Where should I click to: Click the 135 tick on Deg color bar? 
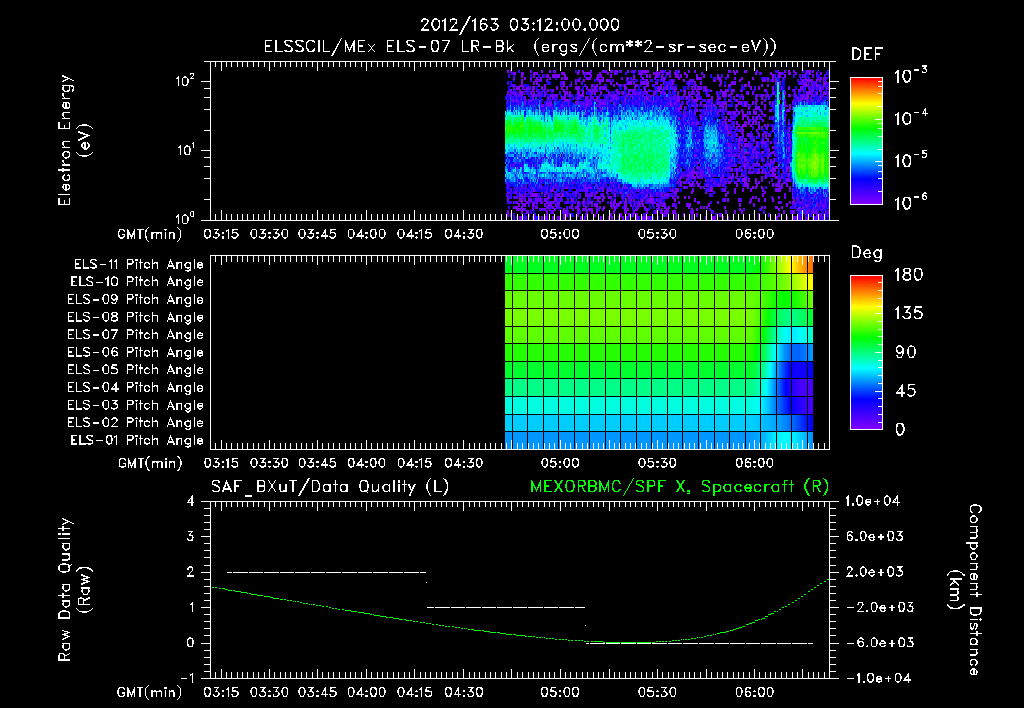908,313
